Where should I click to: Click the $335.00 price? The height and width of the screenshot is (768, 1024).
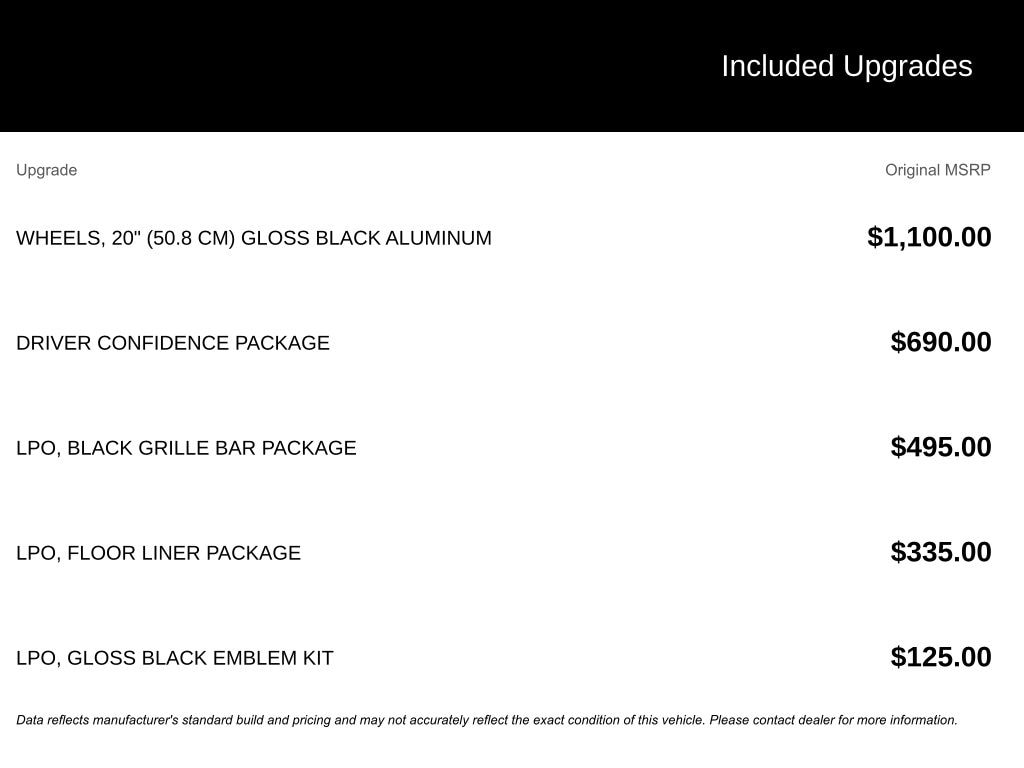[x=941, y=552]
